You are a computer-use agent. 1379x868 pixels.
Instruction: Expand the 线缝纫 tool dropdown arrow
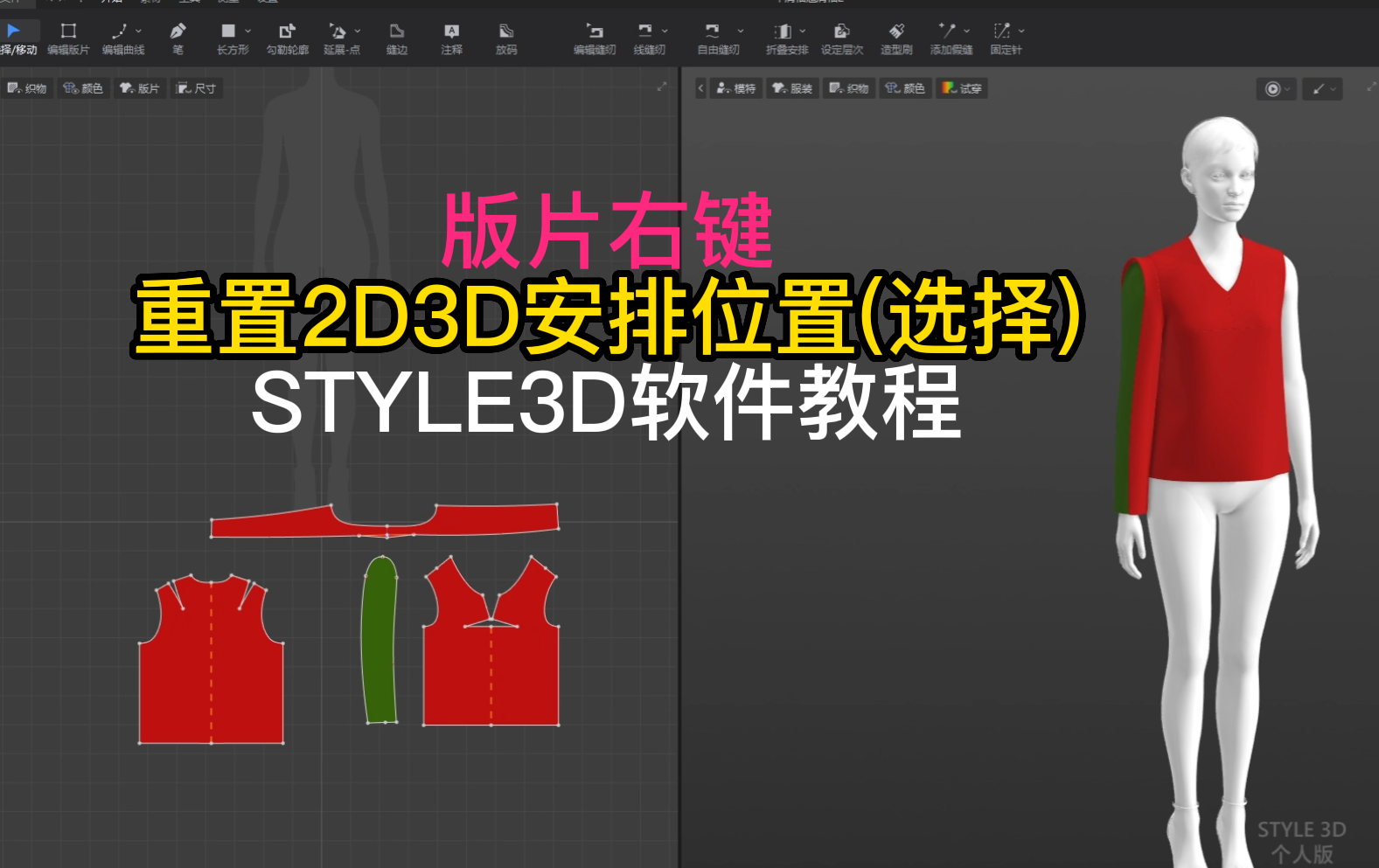pyautogui.click(x=665, y=31)
